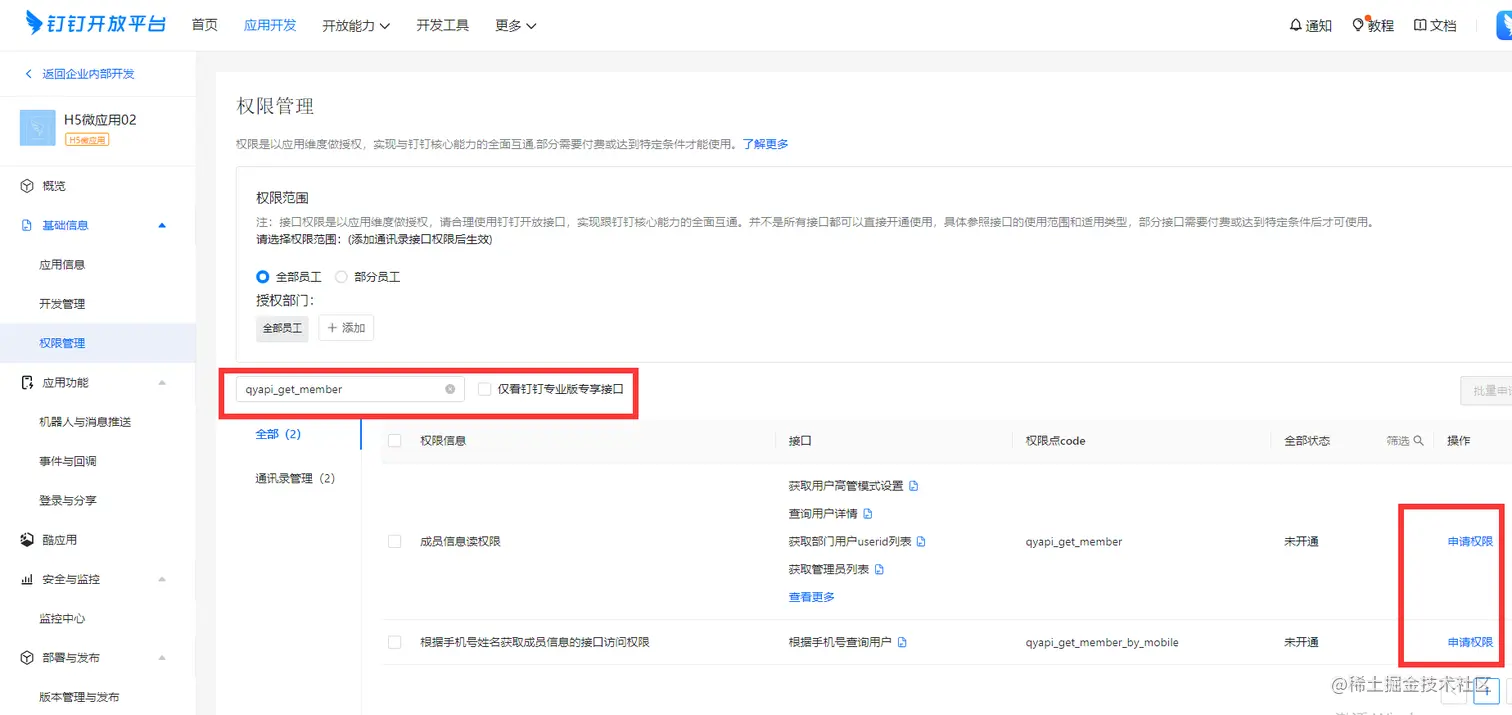Click the 应用功能 icon in sidebar
Screen dimensions: 1512x715
point(27,383)
